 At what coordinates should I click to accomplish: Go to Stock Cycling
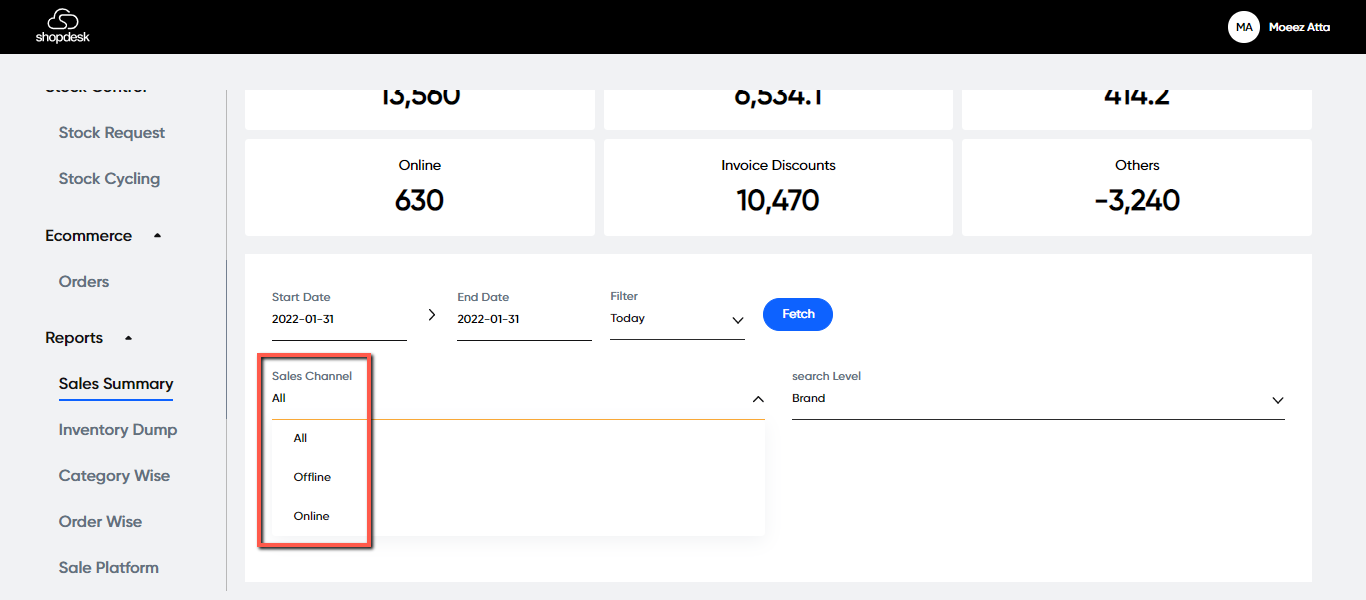[x=109, y=179]
